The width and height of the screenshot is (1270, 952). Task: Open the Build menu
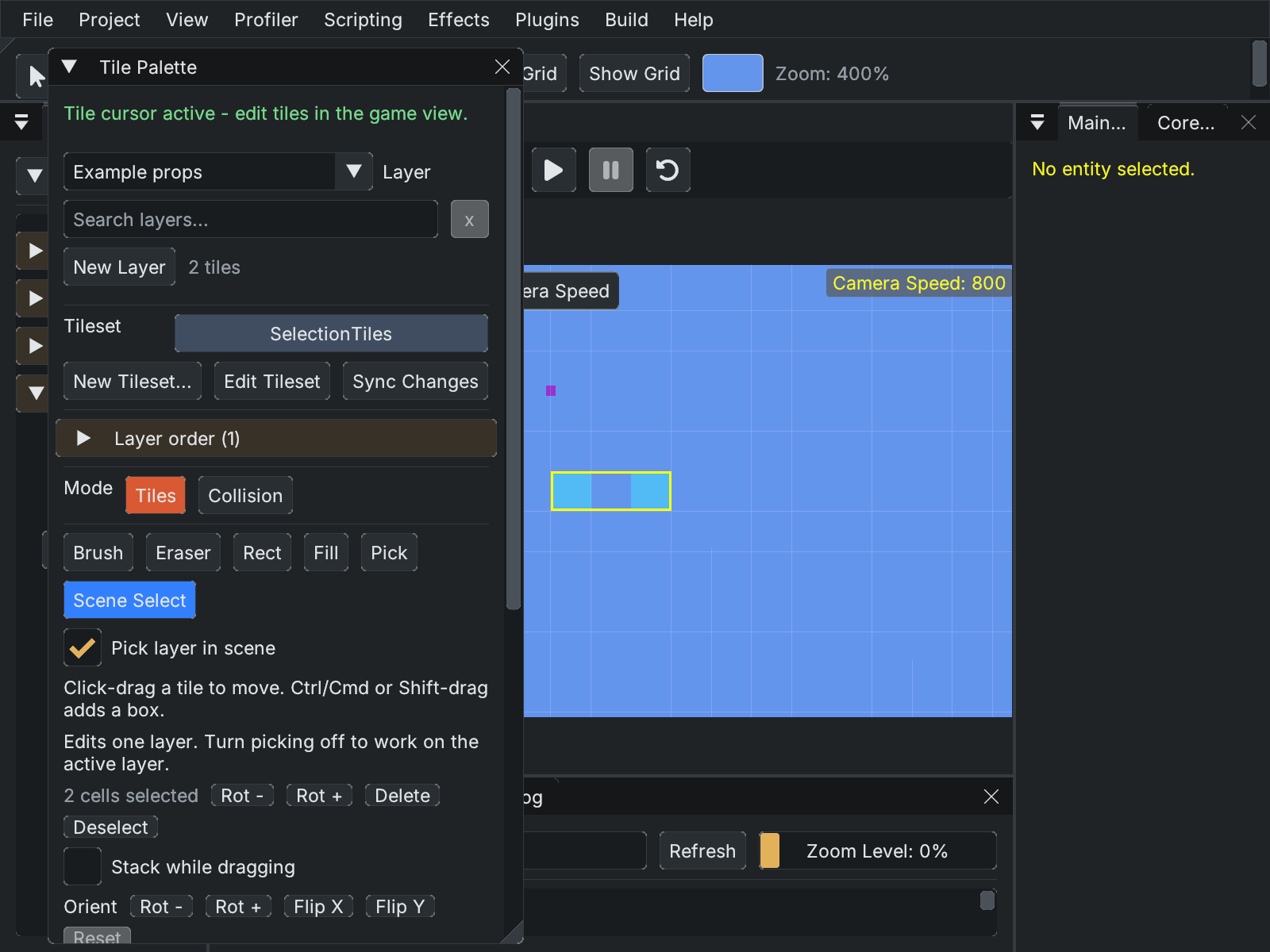tap(626, 20)
